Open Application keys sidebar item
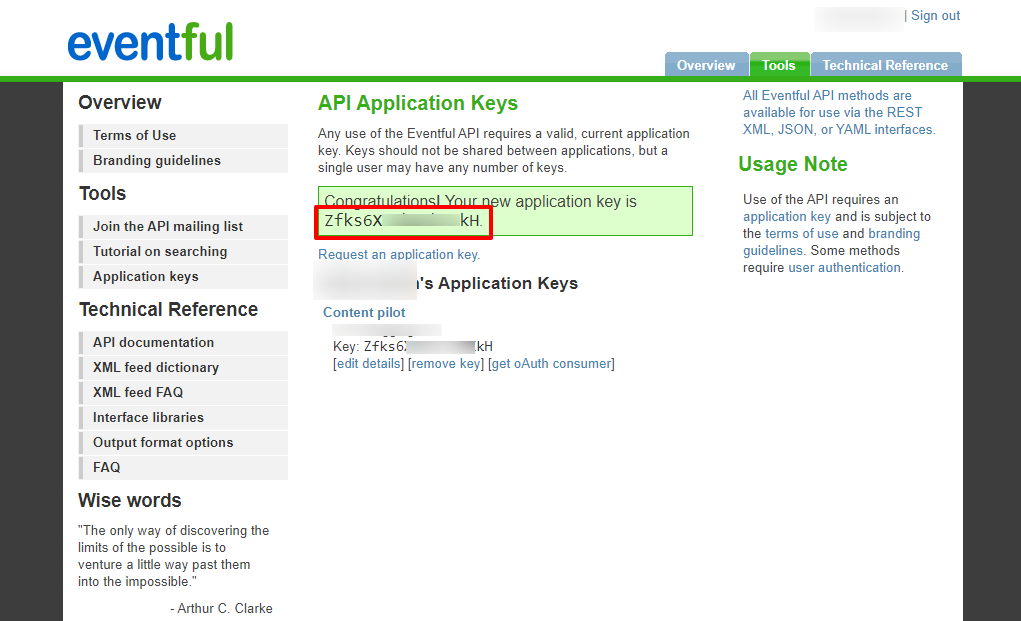This screenshot has width=1021, height=621. point(184,277)
